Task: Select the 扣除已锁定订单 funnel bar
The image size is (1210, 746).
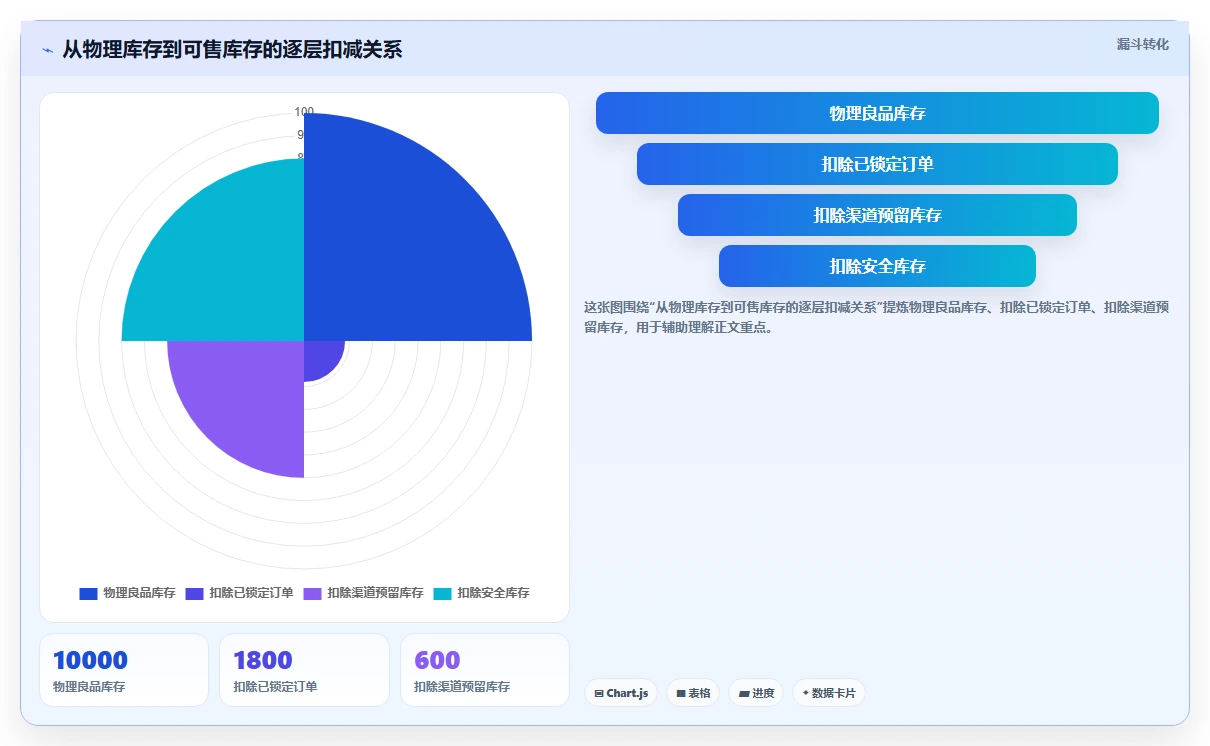Action: click(x=877, y=164)
